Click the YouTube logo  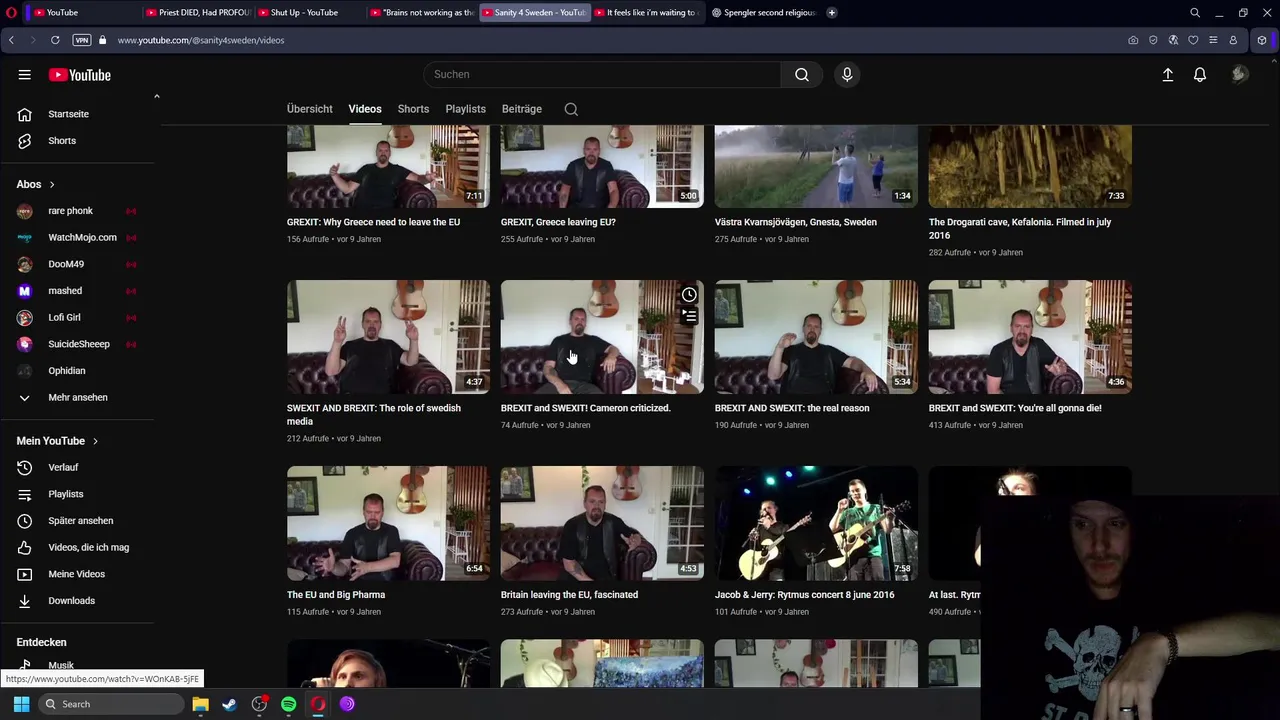(80, 75)
